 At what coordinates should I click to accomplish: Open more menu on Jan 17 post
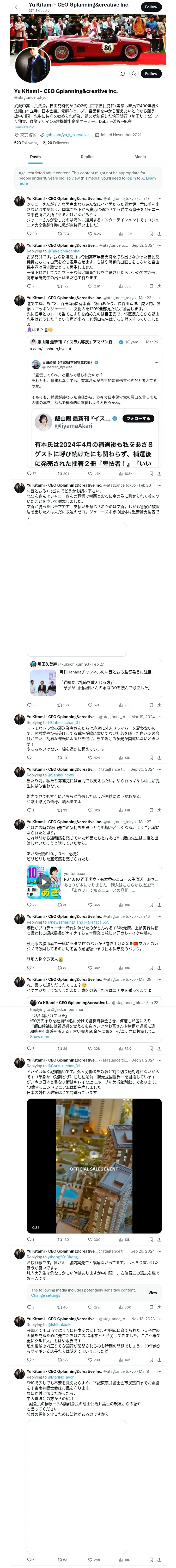[x=160, y=198]
